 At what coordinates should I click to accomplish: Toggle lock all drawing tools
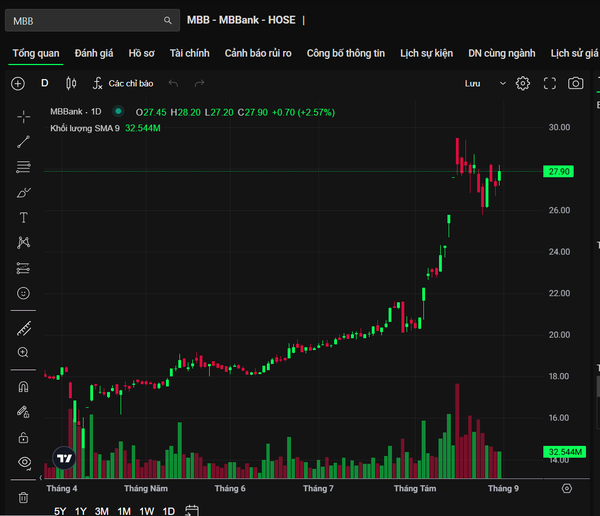click(x=23, y=437)
